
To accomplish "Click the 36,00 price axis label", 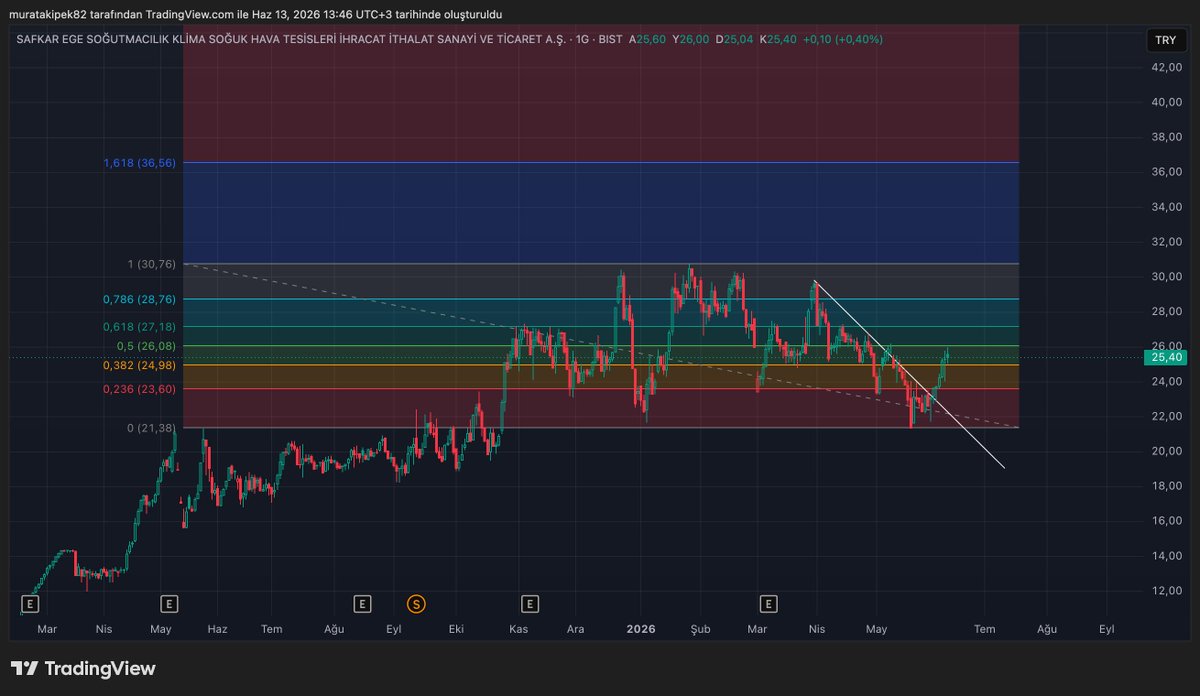I will point(1166,172).
